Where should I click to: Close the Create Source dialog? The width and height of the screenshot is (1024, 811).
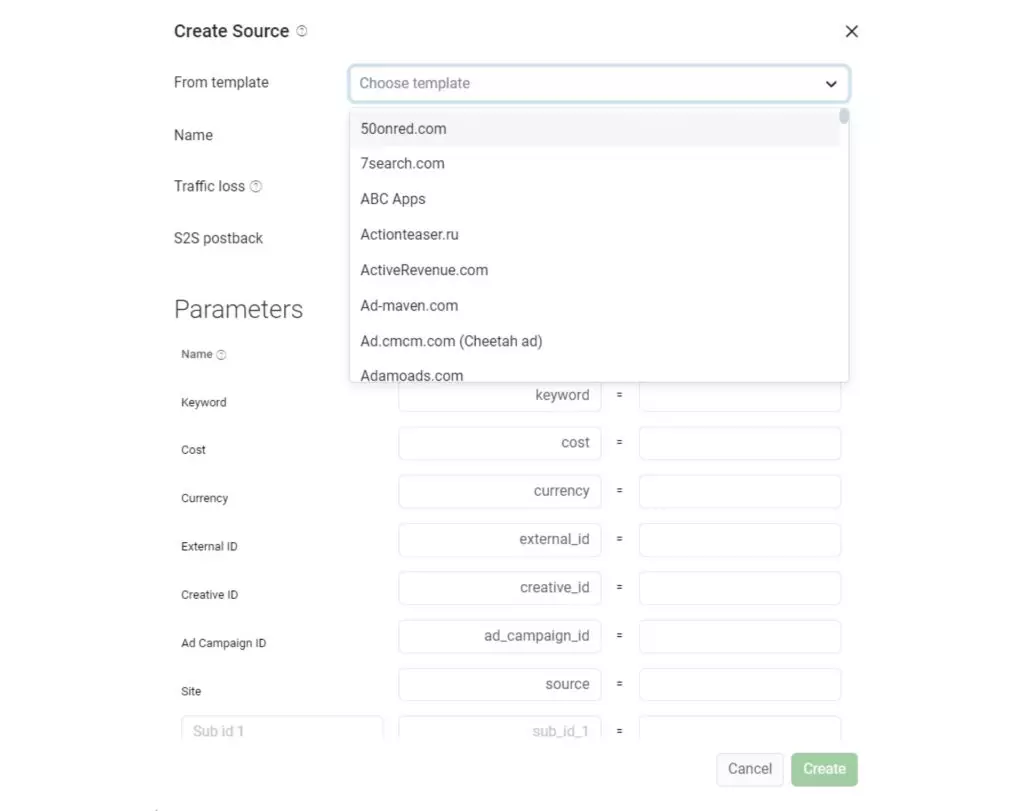(852, 31)
